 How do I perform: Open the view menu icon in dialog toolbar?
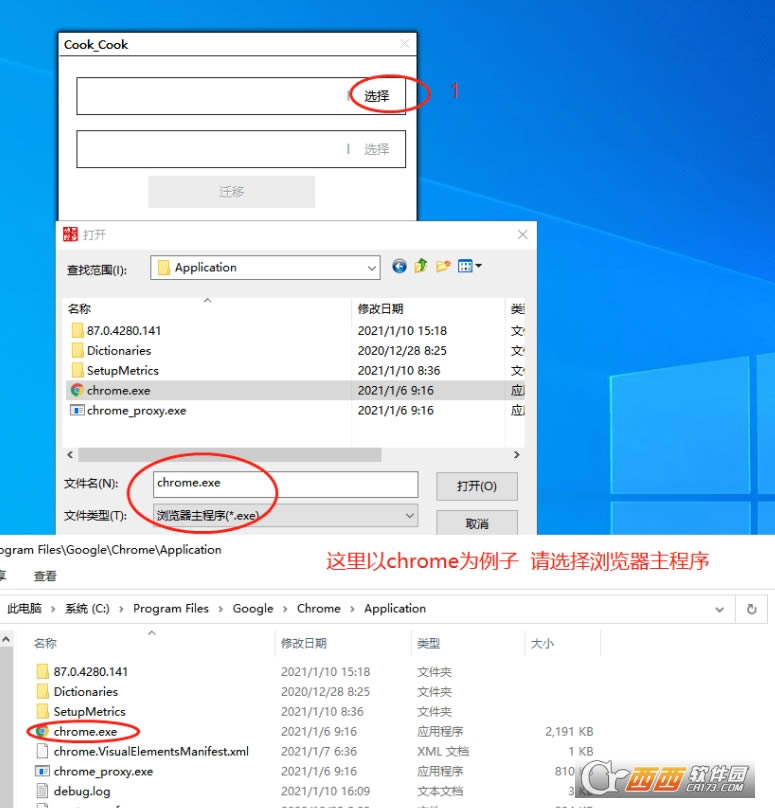click(x=469, y=266)
